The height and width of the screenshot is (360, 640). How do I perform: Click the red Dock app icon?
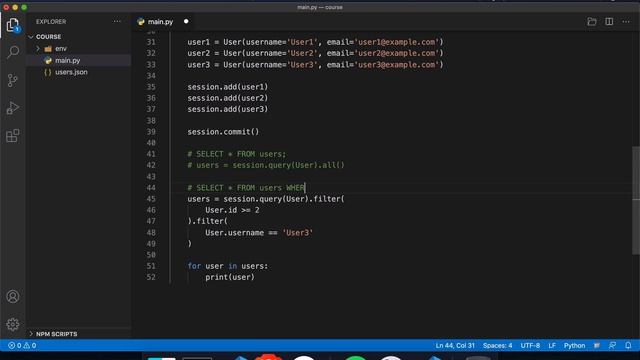click(x=268, y=358)
